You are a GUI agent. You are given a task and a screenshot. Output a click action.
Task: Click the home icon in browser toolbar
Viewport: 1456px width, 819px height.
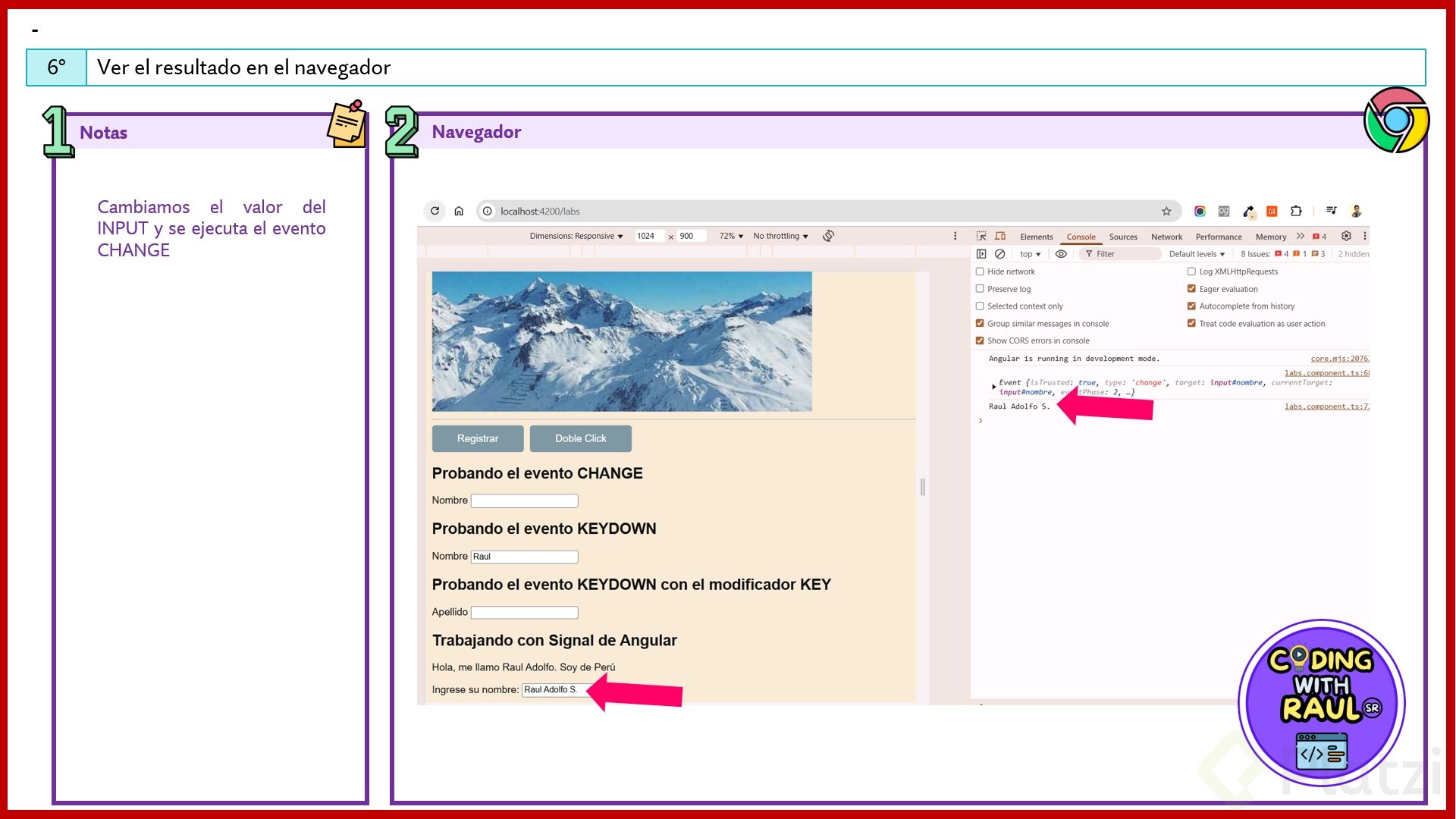pyautogui.click(x=459, y=211)
